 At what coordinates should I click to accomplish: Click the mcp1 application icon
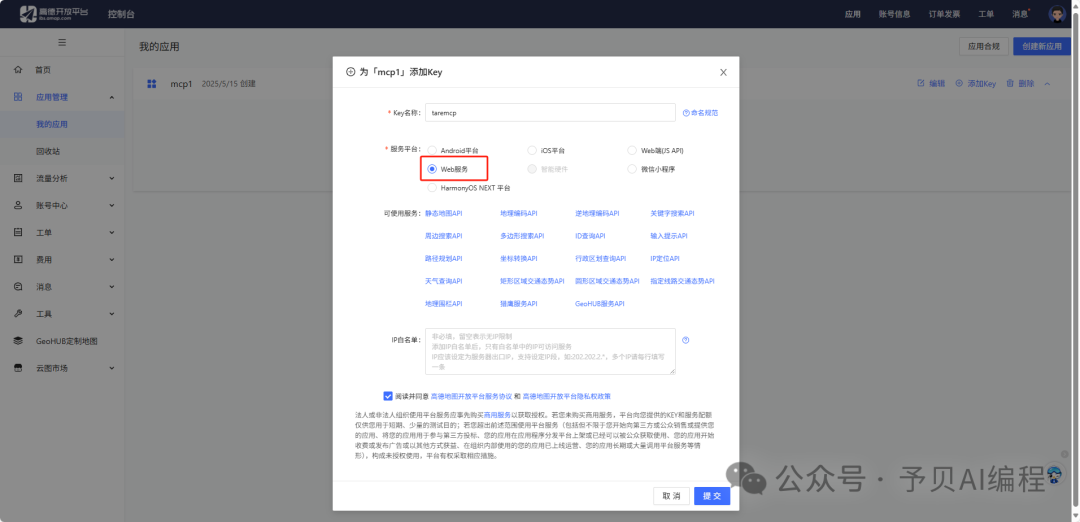click(x=152, y=84)
